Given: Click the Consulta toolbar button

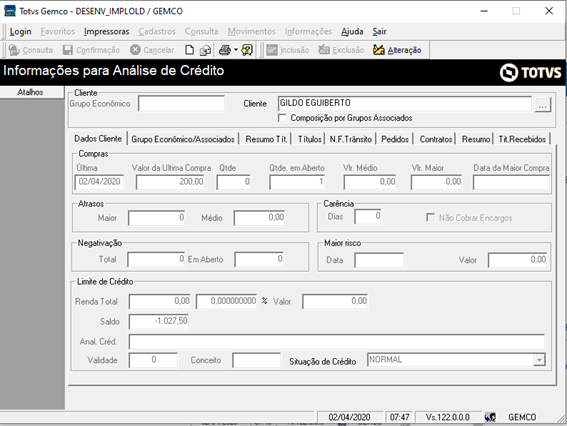Looking at the screenshot, I should click(x=30, y=50).
